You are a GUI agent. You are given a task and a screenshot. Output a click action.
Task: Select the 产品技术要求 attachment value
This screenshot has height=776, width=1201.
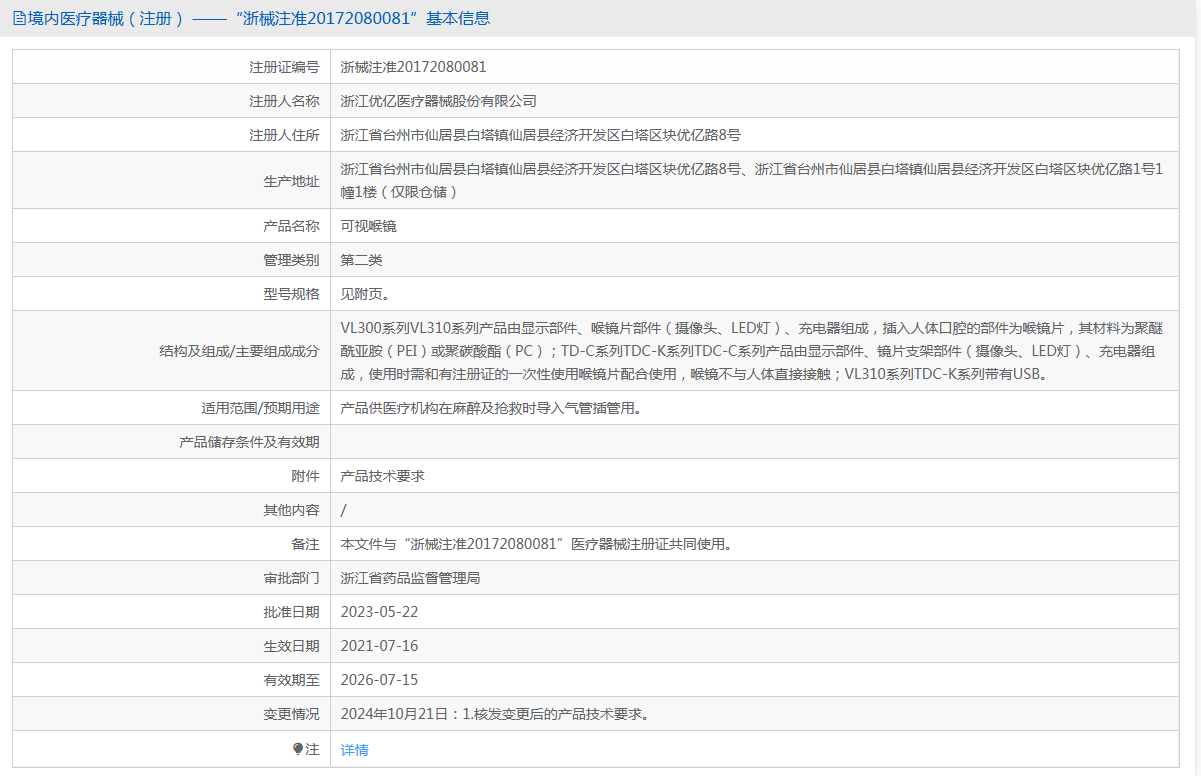pos(383,476)
